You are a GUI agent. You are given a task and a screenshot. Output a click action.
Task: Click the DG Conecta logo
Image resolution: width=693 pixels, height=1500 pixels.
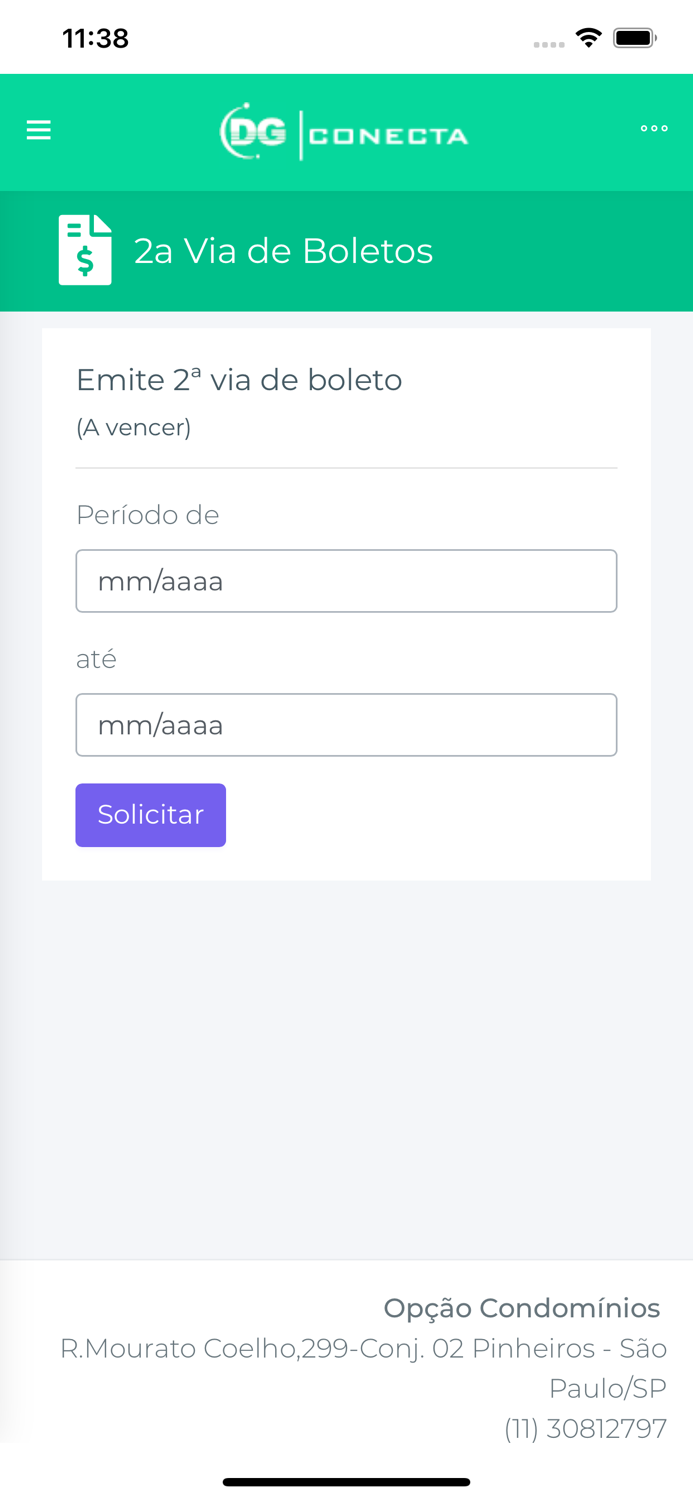(x=344, y=131)
